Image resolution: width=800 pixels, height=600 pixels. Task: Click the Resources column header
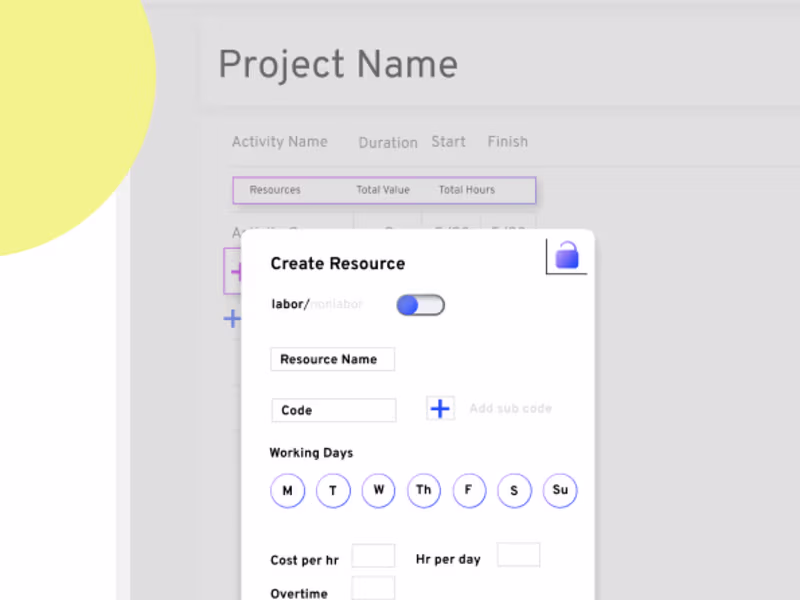pyautogui.click(x=275, y=190)
